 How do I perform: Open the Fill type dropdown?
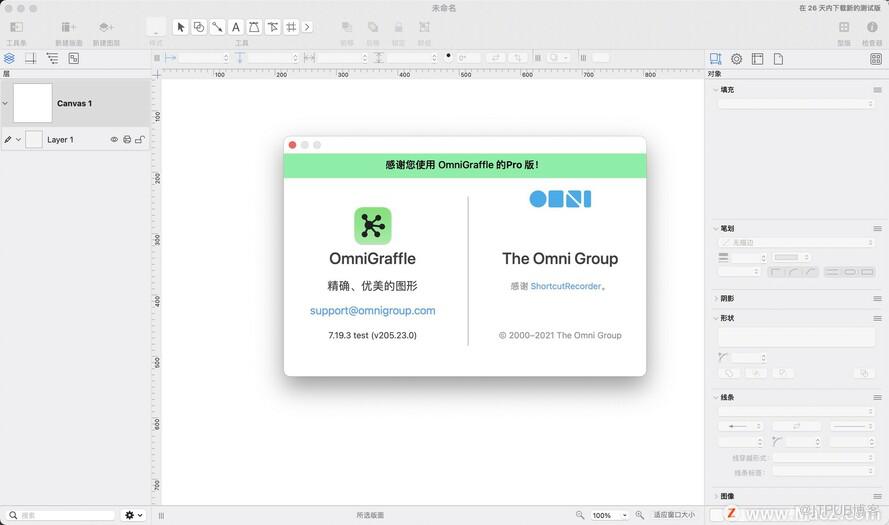tap(796, 104)
